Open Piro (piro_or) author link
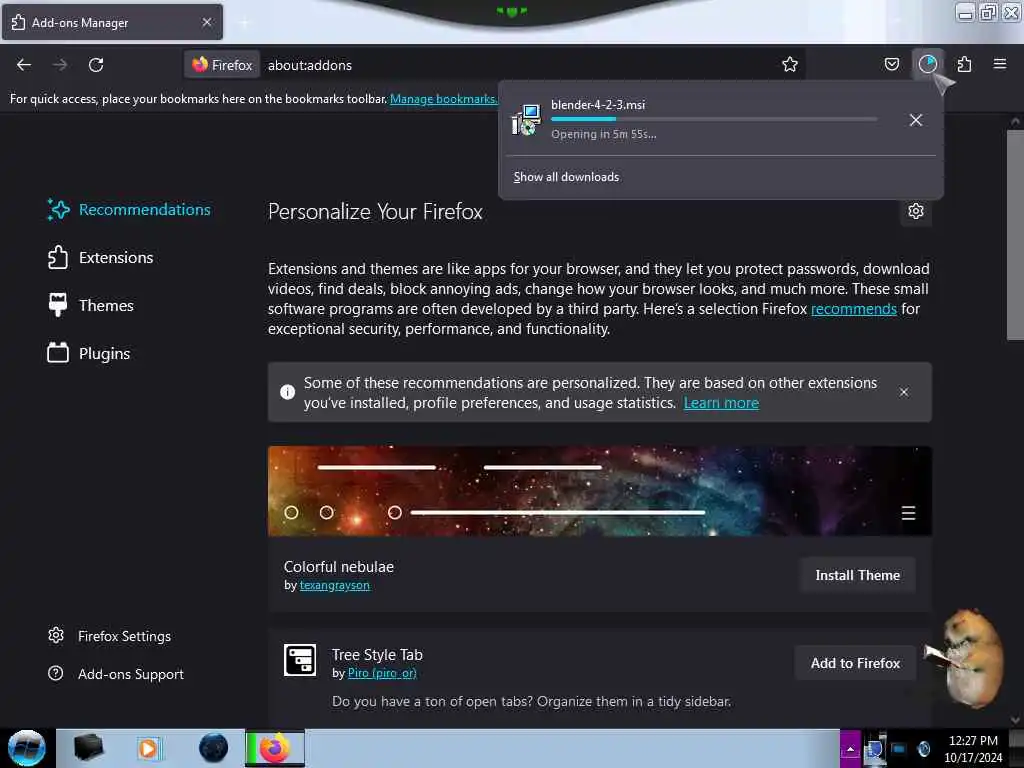Image resolution: width=1024 pixels, height=768 pixels. (382, 673)
